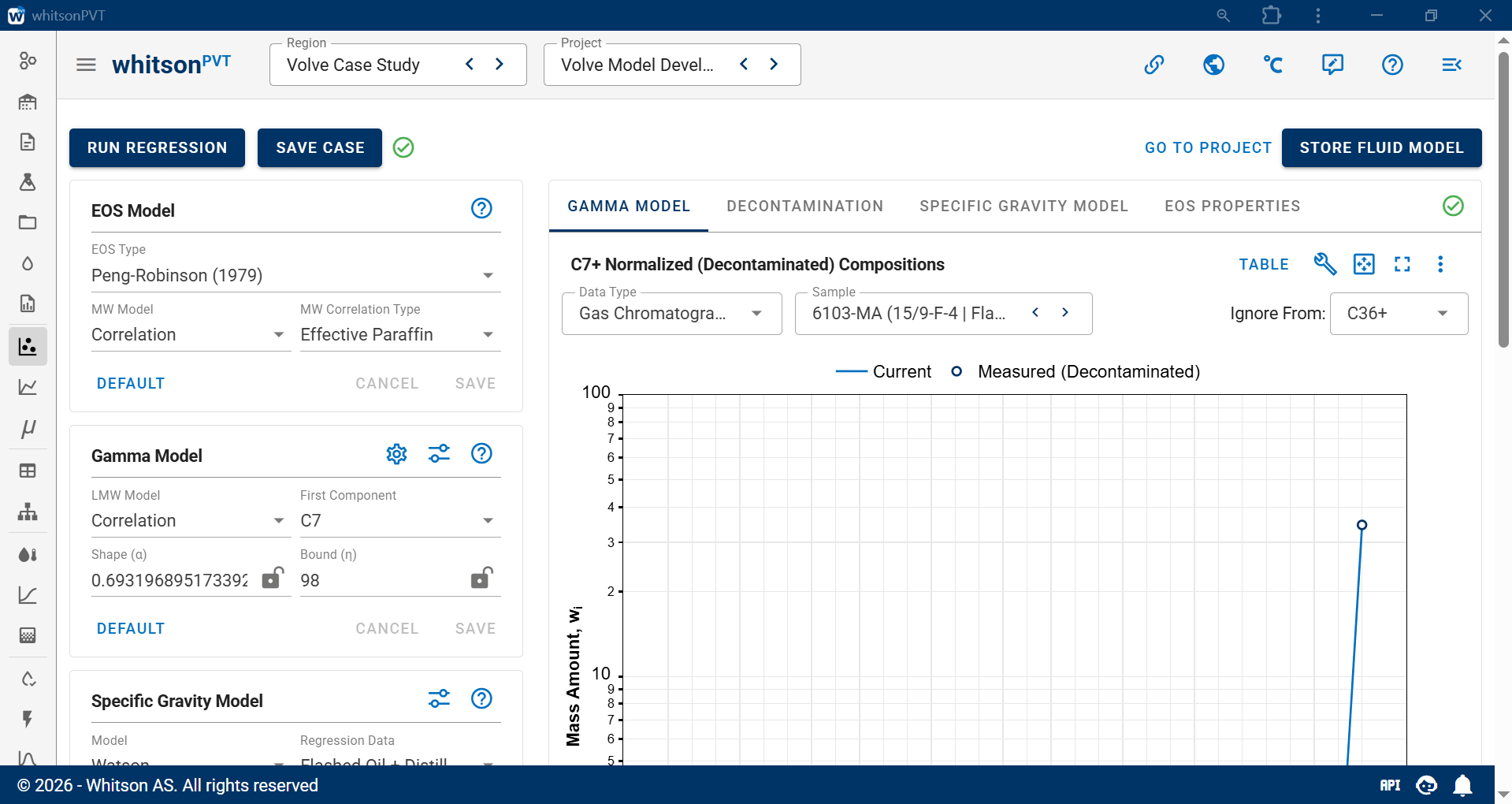Viewport: 1512px width, 804px height.
Task: Switch to the EOS Properties tab
Action: pos(1233,207)
